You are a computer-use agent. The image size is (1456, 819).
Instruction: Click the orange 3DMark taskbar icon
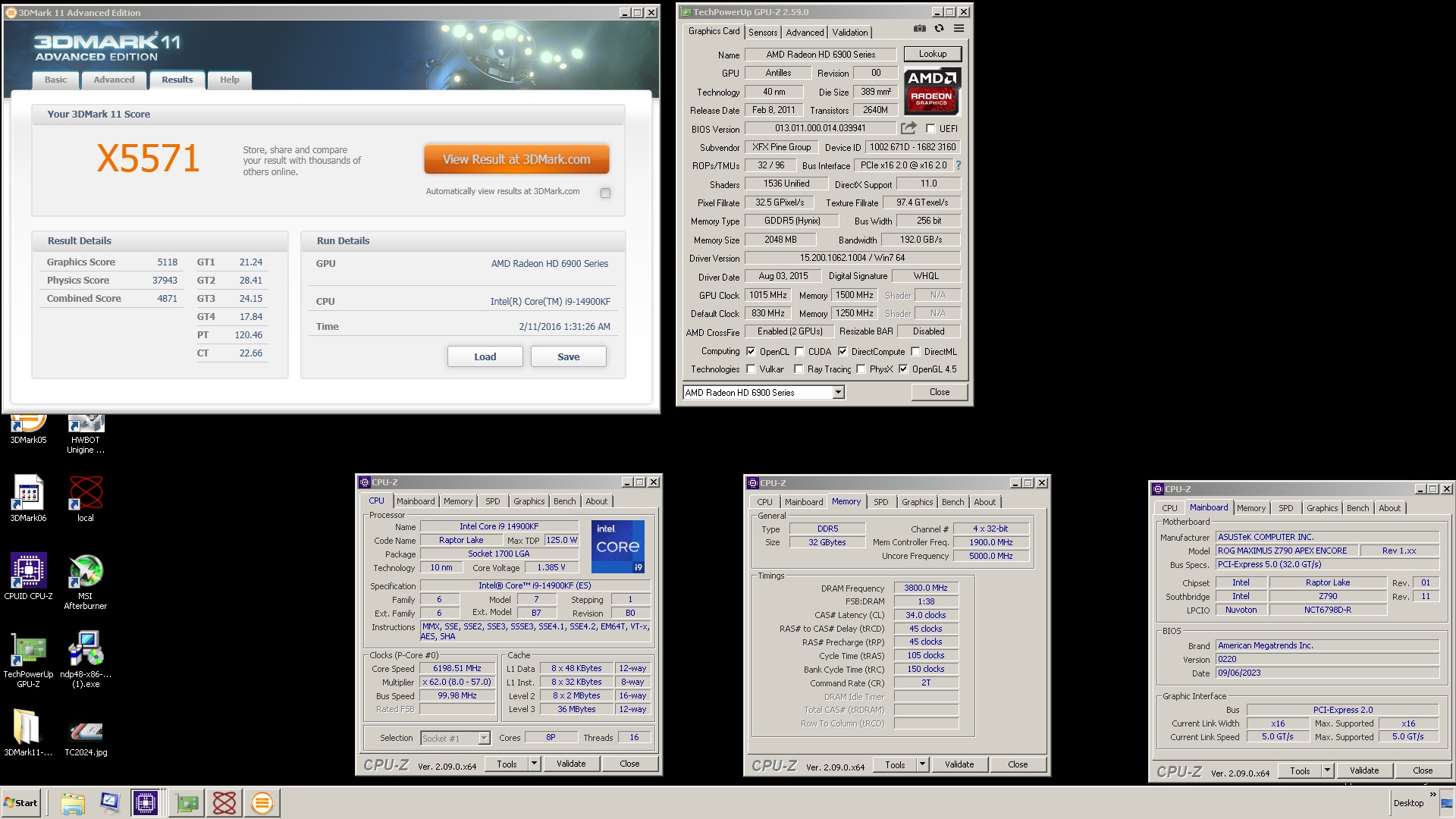click(262, 803)
